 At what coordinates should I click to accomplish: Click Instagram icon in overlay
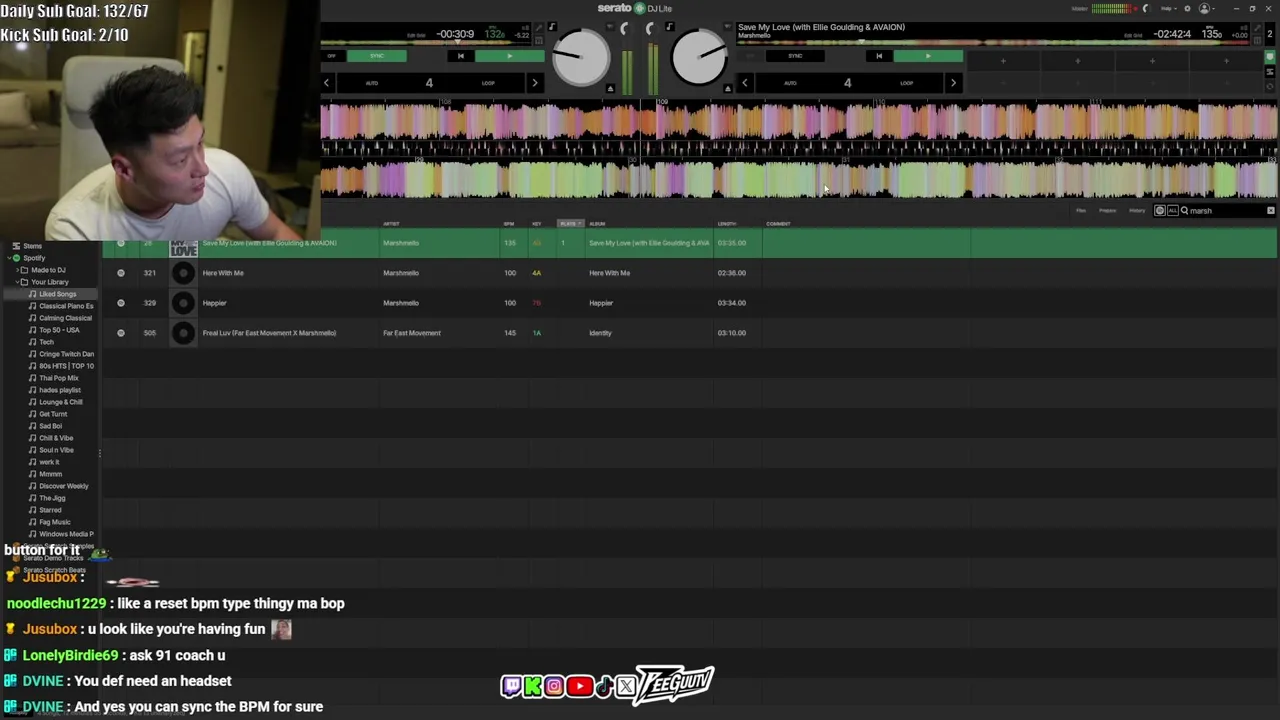click(x=554, y=686)
